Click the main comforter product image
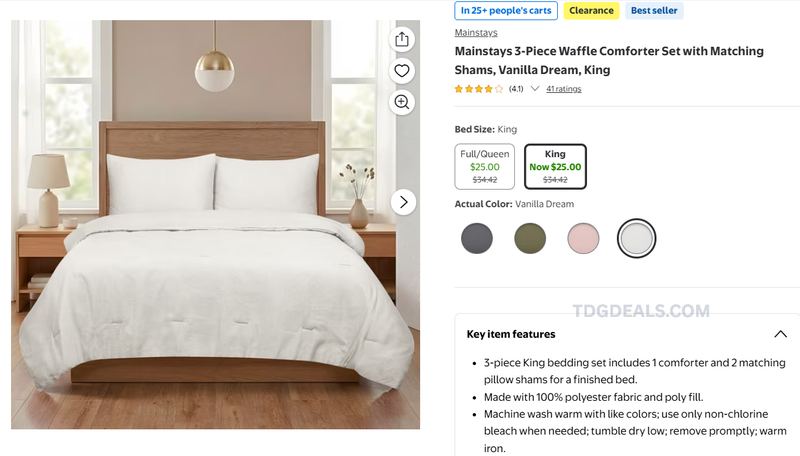The image size is (800, 456). point(215,224)
